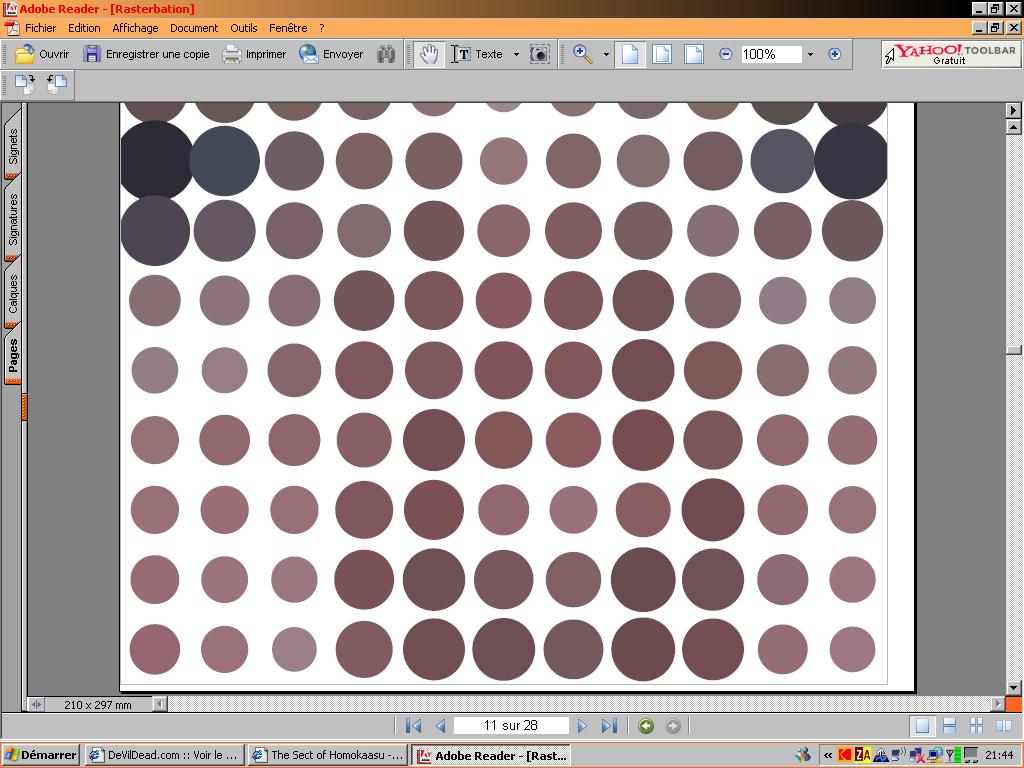Open the Affichage menu

coord(135,28)
